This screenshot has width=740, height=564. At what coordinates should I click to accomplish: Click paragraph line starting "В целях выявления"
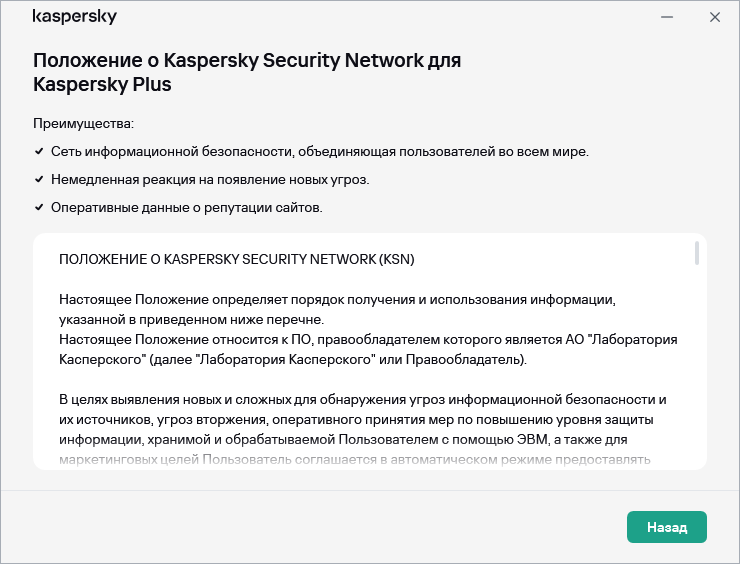(x=362, y=400)
